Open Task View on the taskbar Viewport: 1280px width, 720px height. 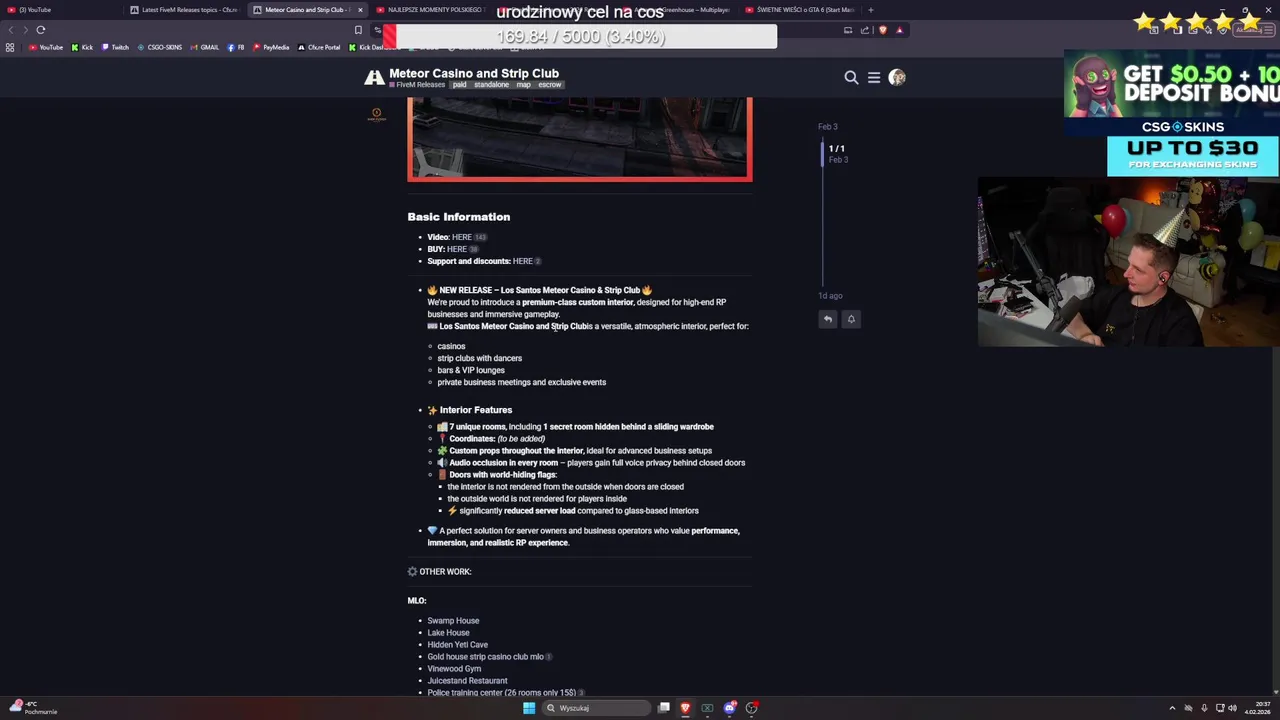(663, 708)
